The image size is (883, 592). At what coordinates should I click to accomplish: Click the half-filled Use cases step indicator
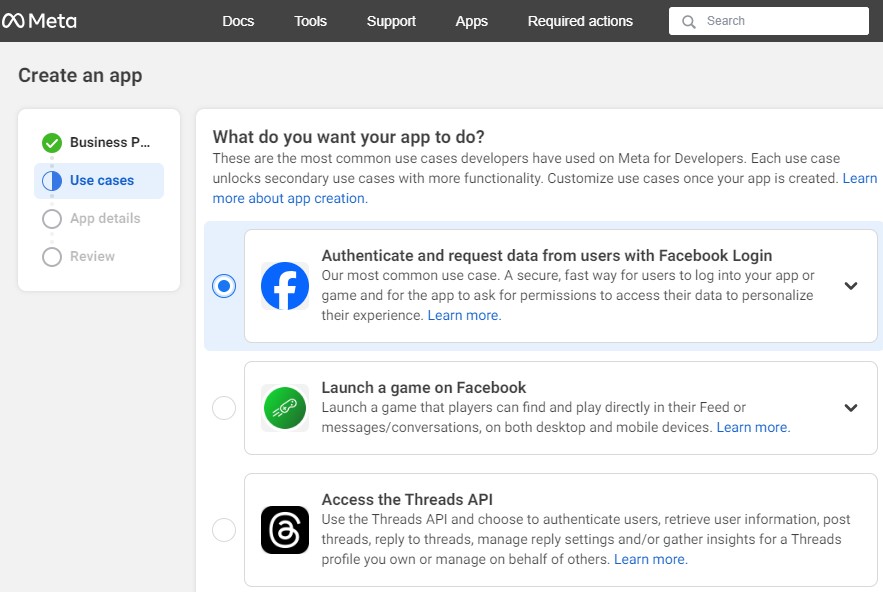pyautogui.click(x=52, y=180)
